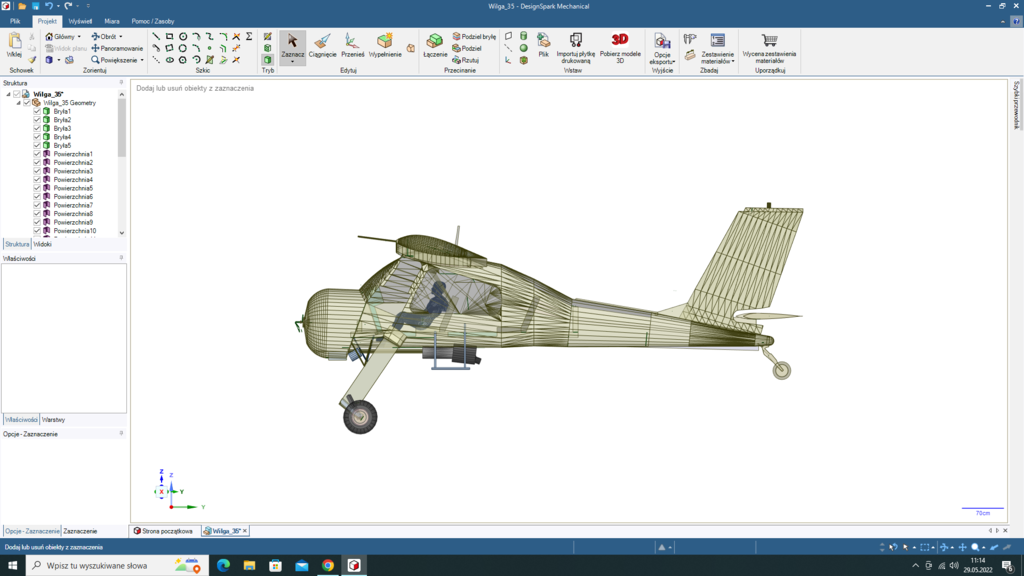Switch to the Wyświetl ribbon tab

(80, 21)
